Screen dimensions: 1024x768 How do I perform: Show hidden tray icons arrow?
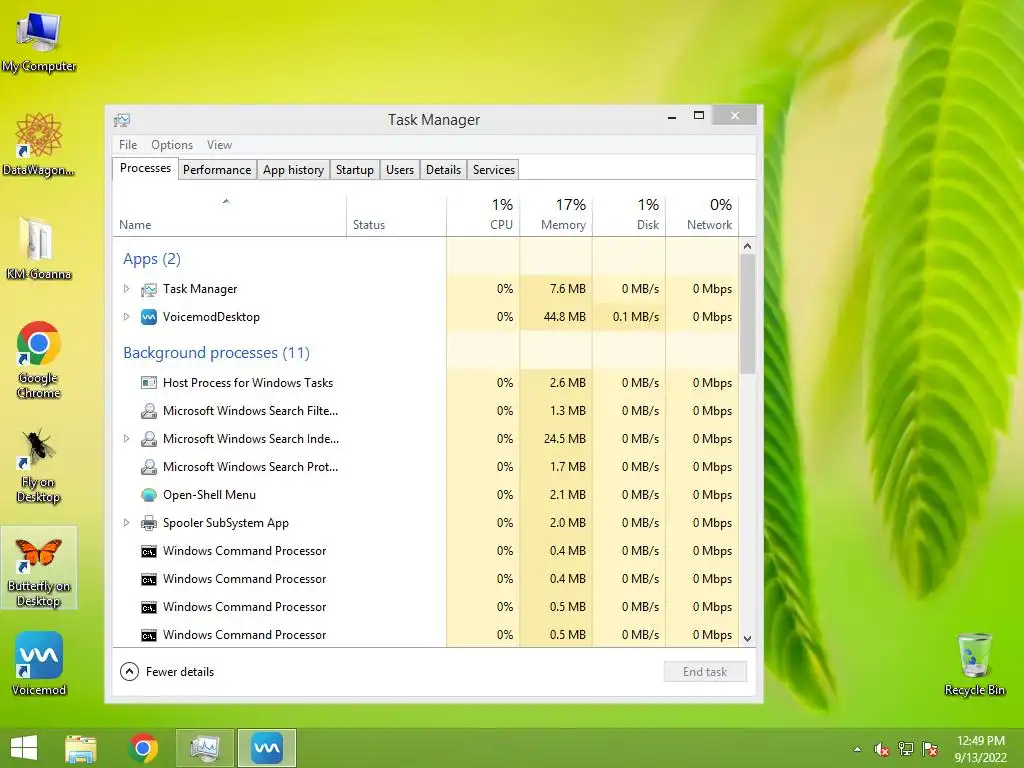(857, 749)
